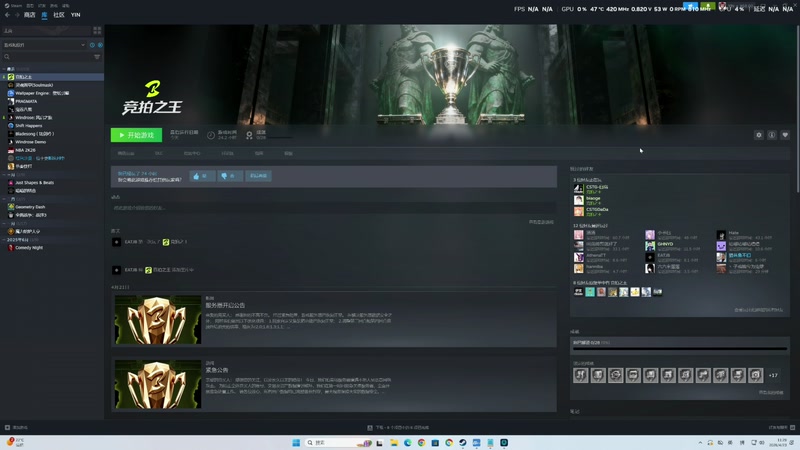
Task: Open Chrome from the taskbar
Action: (421, 442)
